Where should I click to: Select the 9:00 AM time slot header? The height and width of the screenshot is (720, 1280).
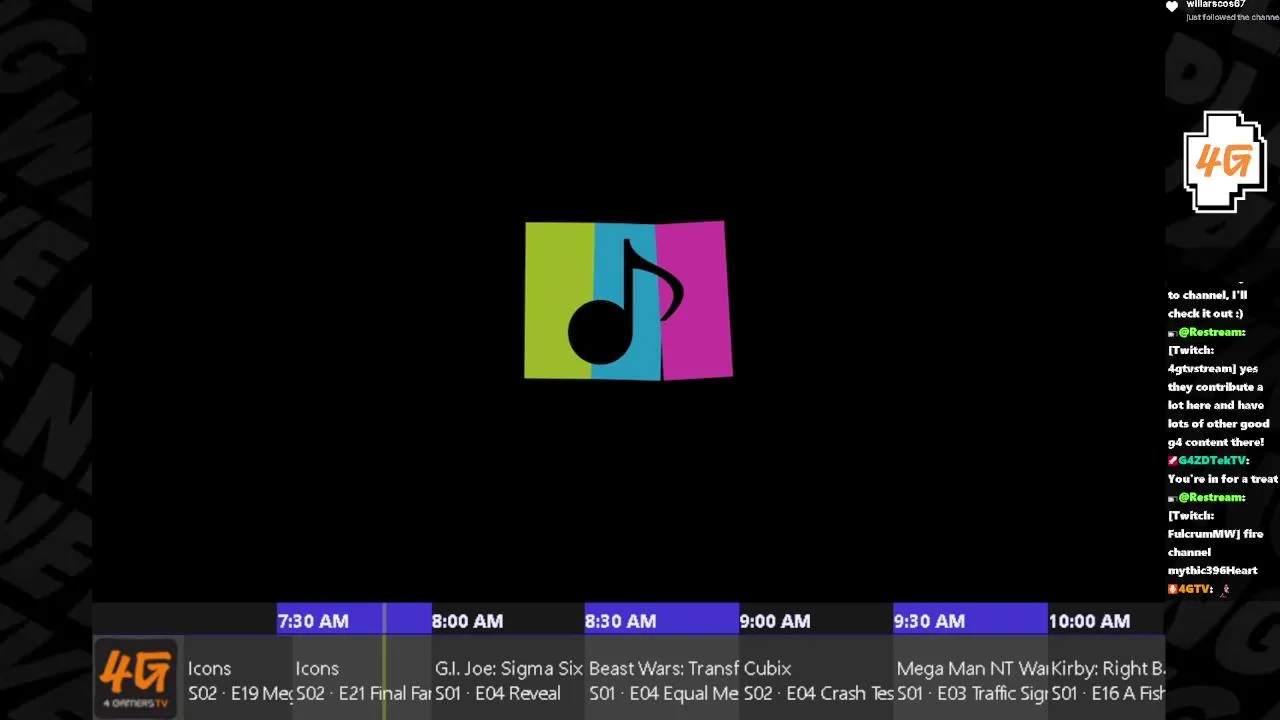[816, 621]
